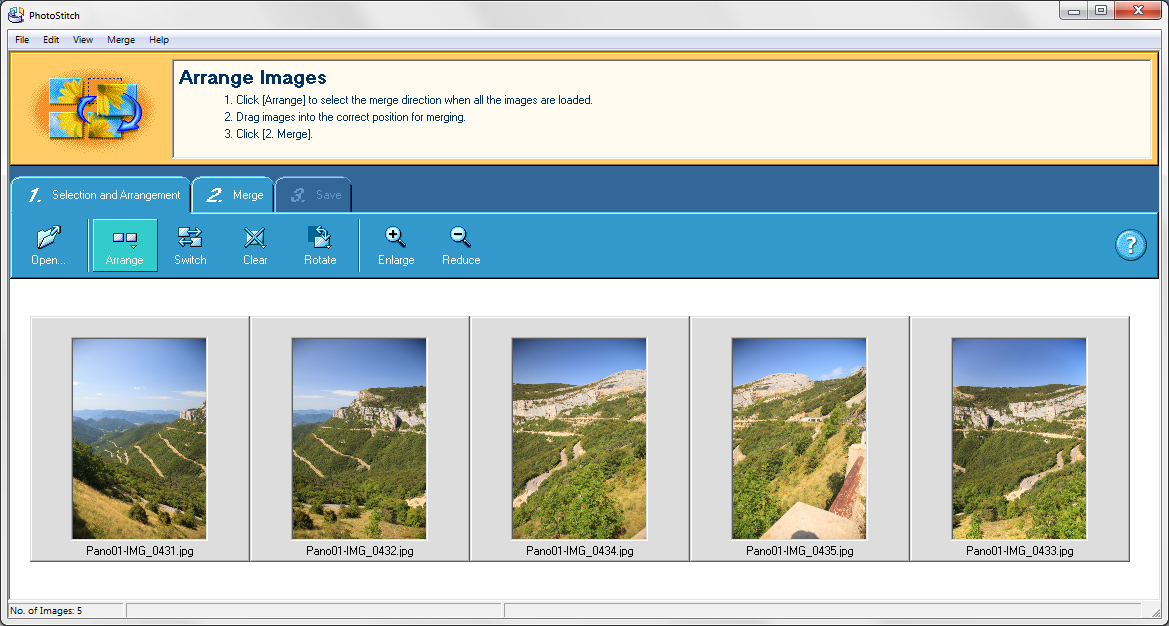Click the Switch images icon
The image size is (1169, 626).
[x=190, y=238]
